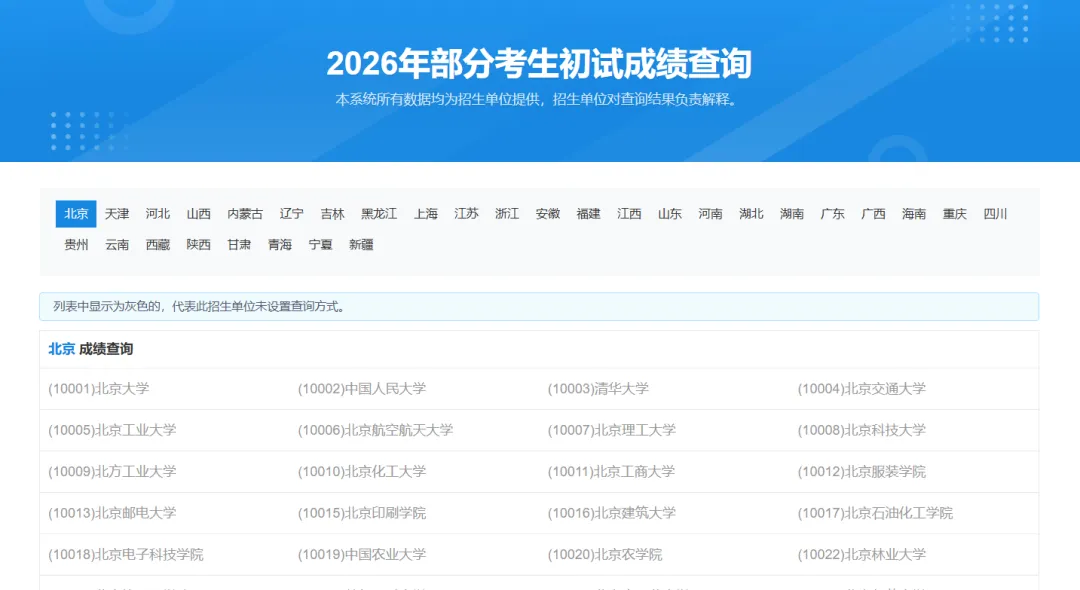Switch to 江西 province
The width and height of the screenshot is (1080, 590).
point(629,214)
